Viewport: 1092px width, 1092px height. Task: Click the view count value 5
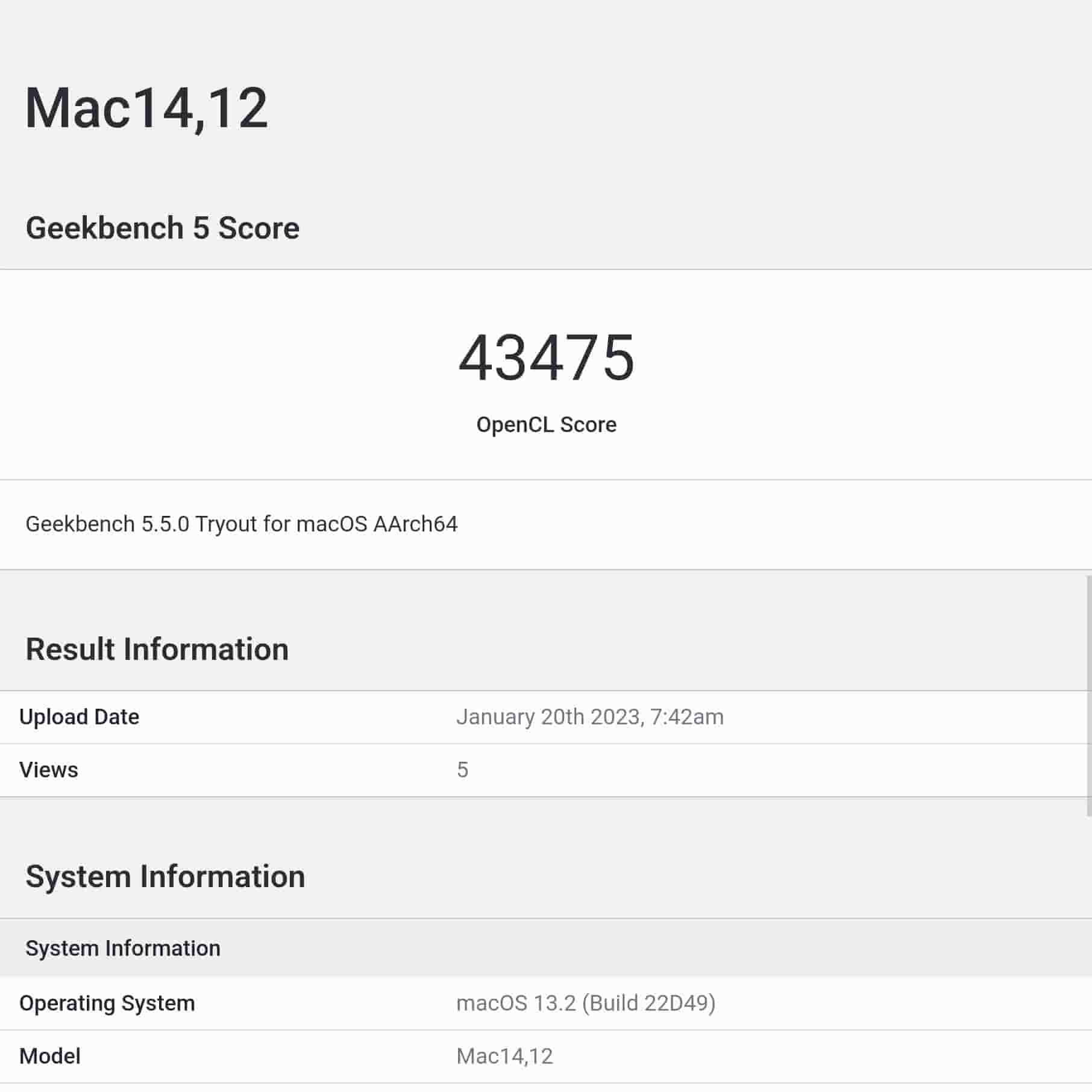point(462,770)
